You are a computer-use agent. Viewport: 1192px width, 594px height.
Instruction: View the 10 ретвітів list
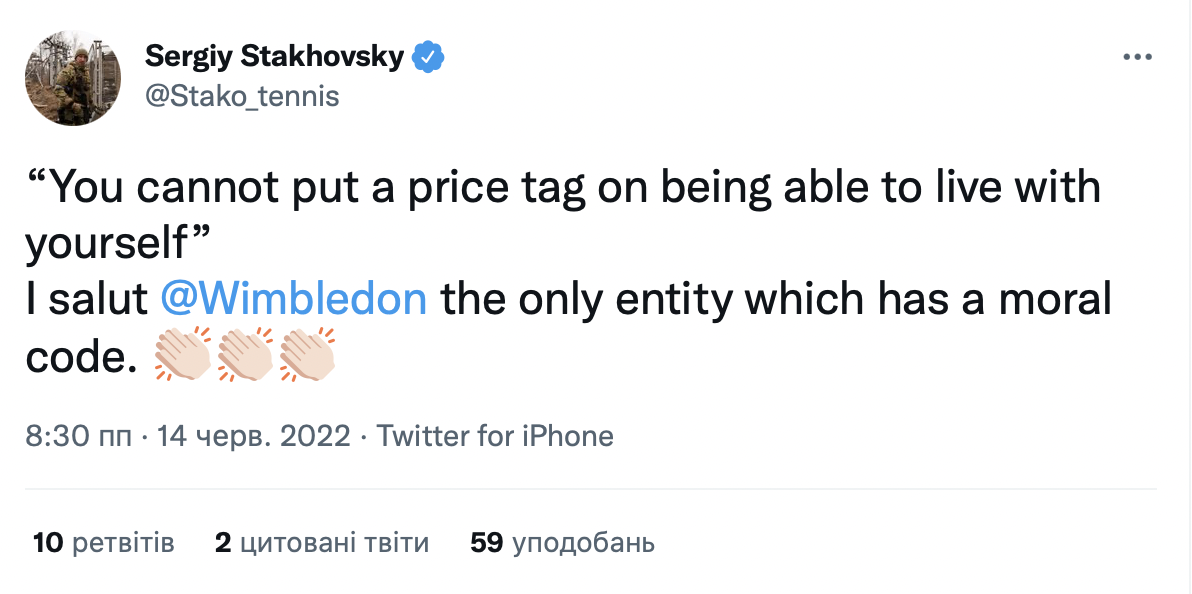(104, 543)
